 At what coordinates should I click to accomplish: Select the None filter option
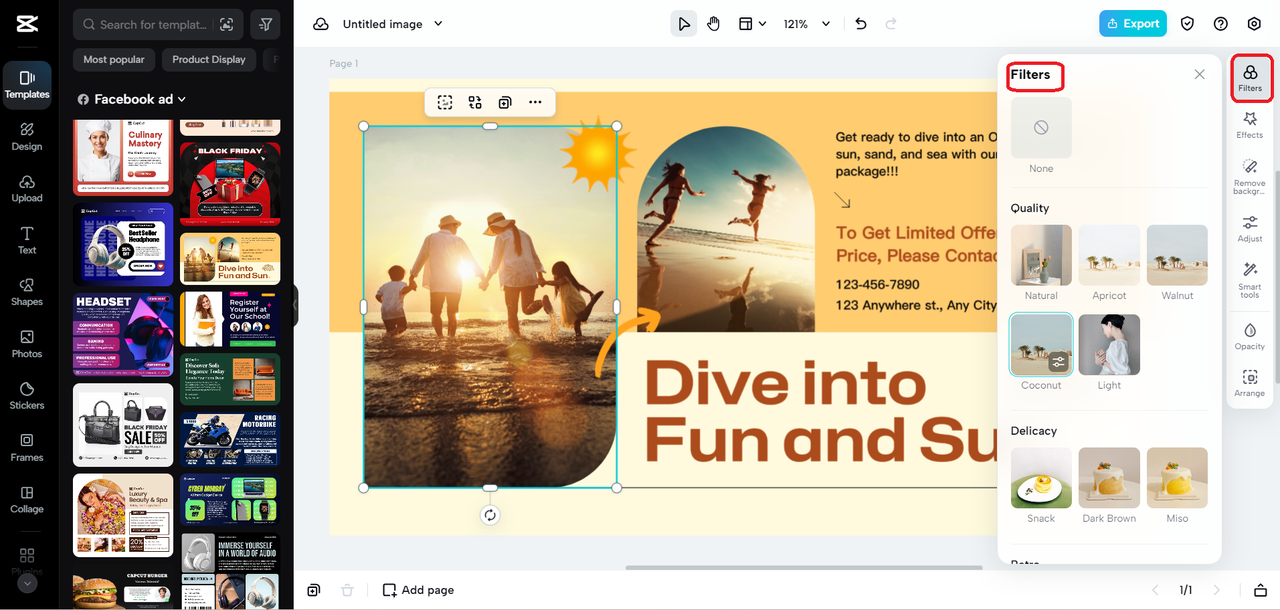point(1041,128)
